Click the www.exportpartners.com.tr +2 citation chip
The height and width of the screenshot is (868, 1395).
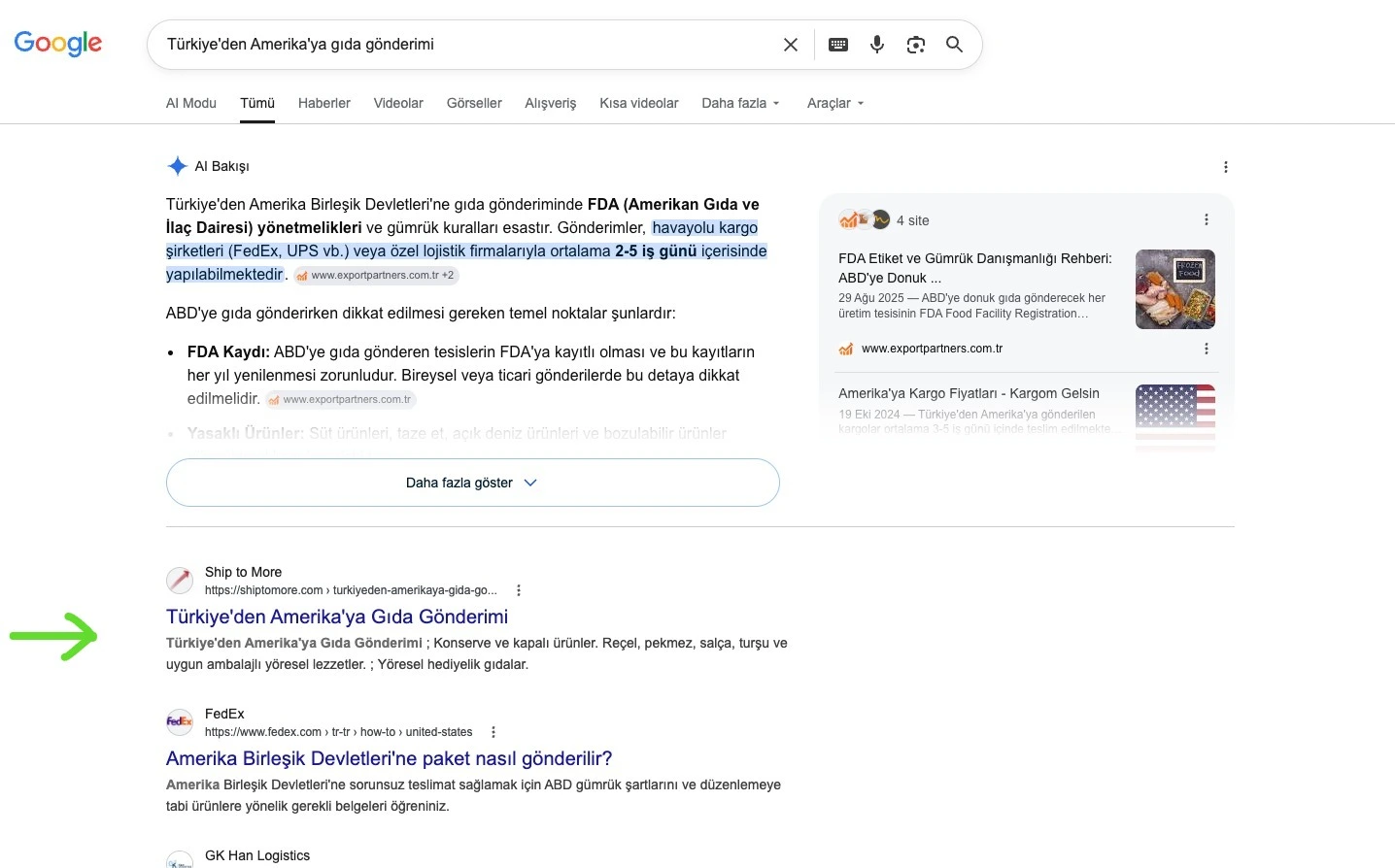(x=376, y=276)
